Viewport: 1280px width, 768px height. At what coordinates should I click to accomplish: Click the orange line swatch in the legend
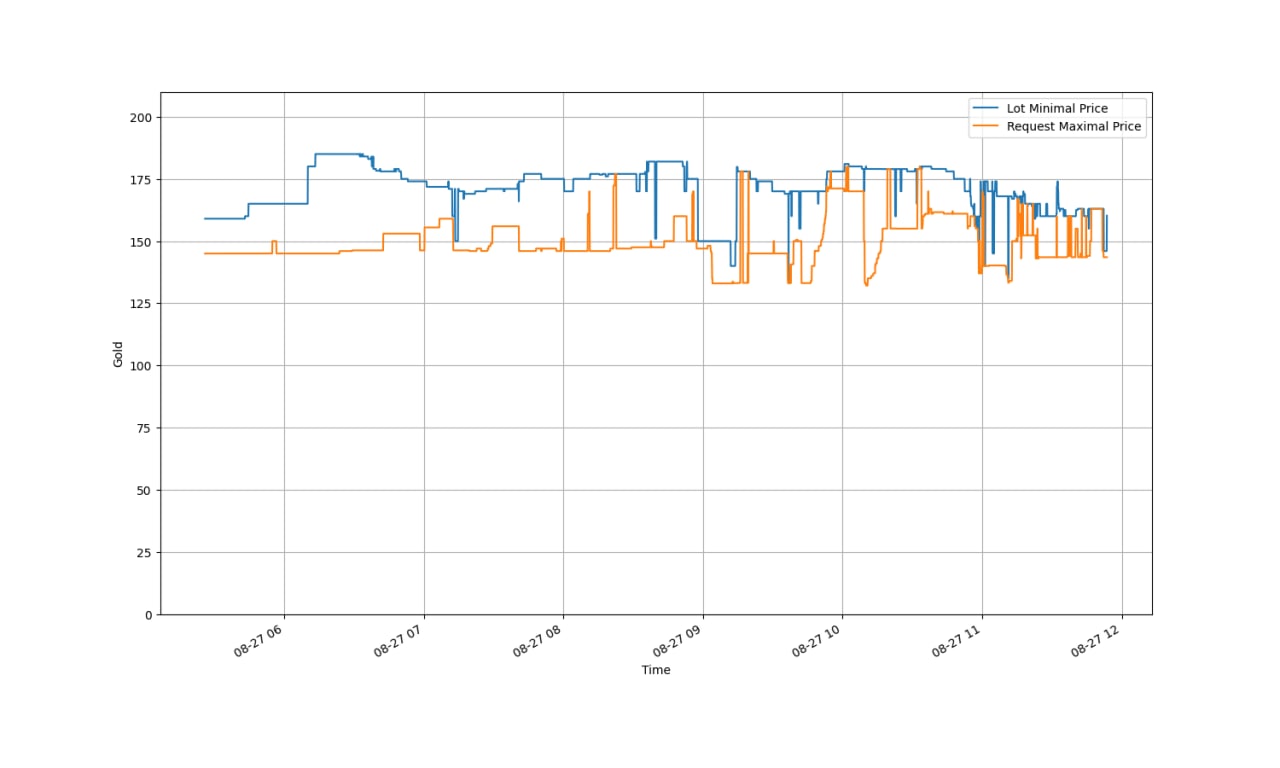pos(985,126)
